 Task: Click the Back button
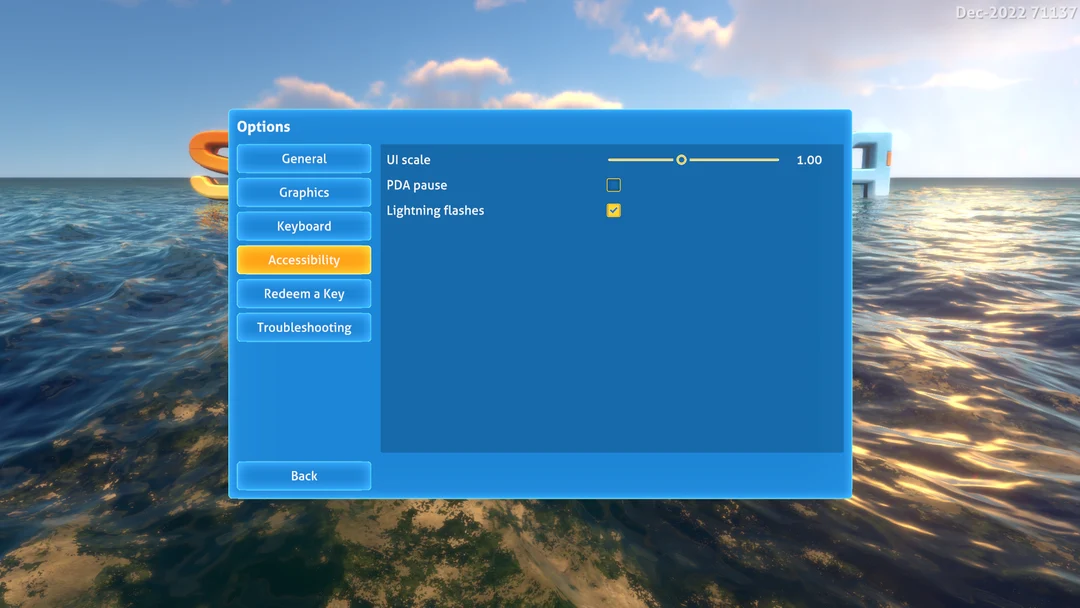304,475
